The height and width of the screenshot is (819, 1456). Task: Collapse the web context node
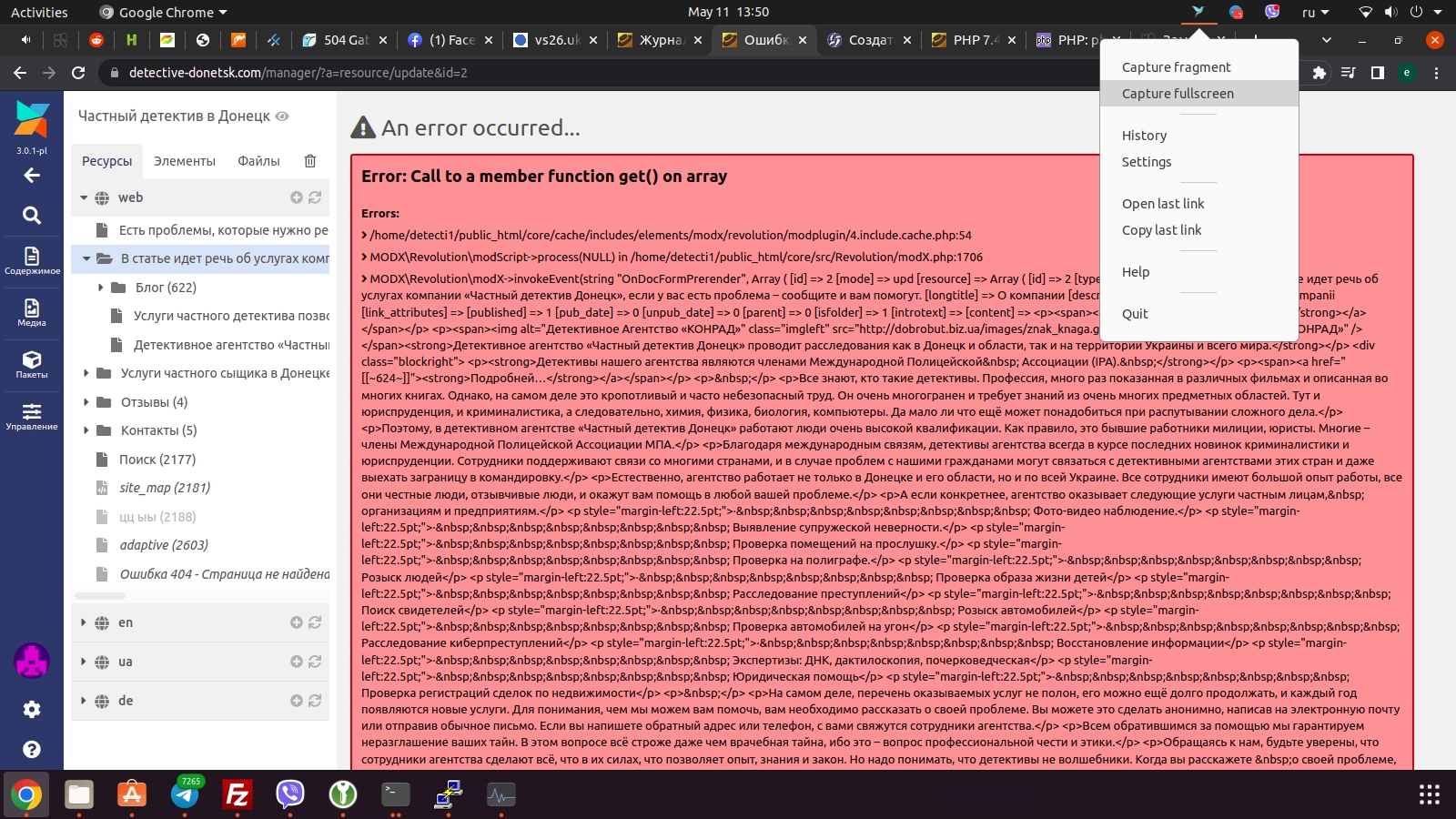(x=84, y=197)
